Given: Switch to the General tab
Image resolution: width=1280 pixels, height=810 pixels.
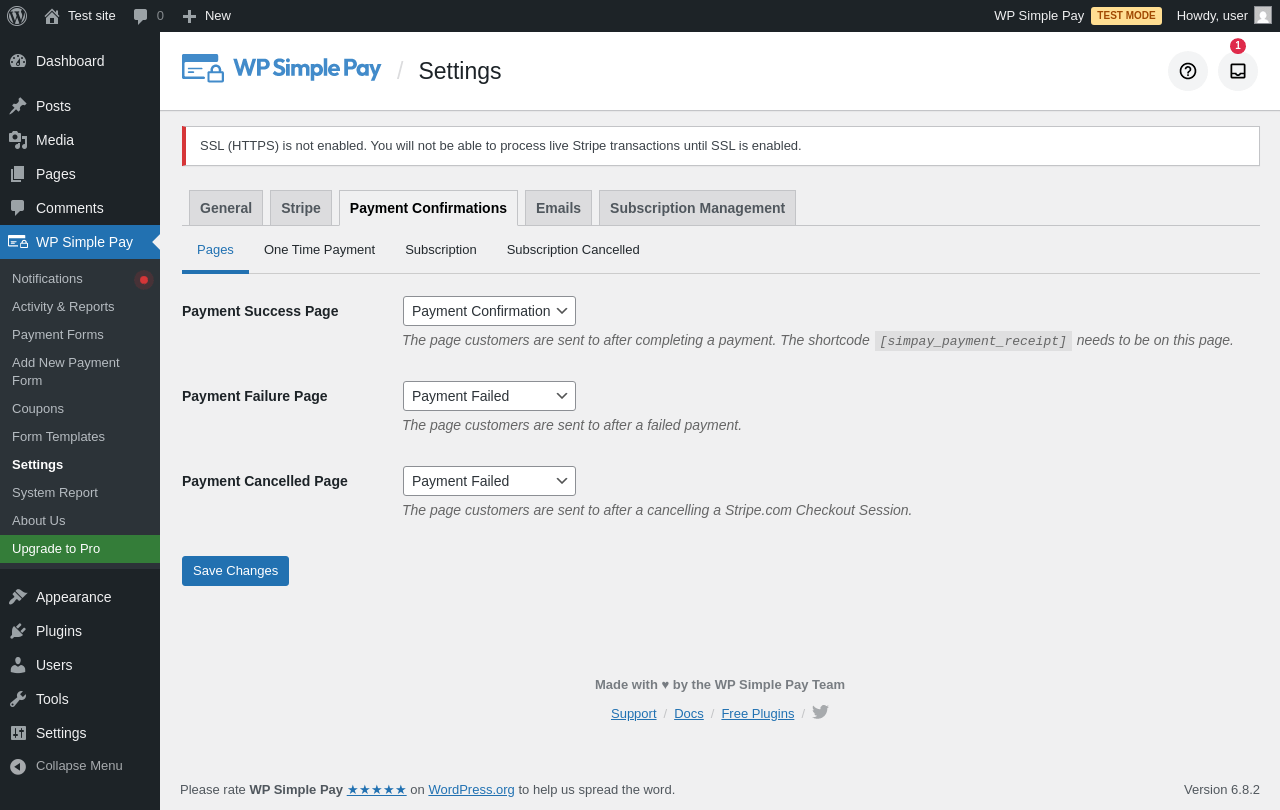Looking at the screenshot, I should tap(226, 208).
